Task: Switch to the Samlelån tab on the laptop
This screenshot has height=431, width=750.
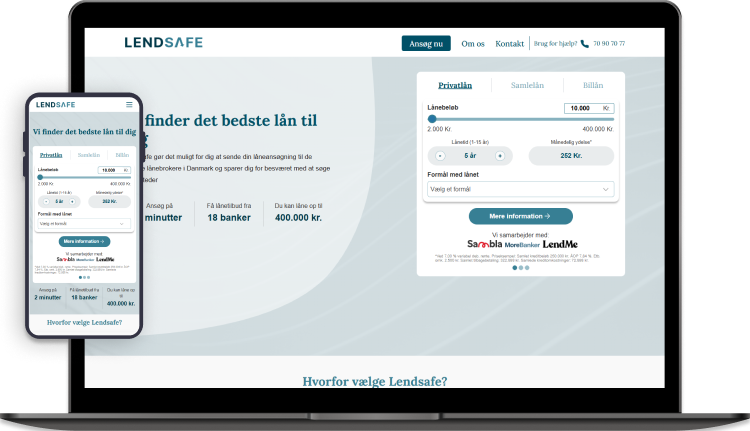Action: pyautogui.click(x=527, y=85)
